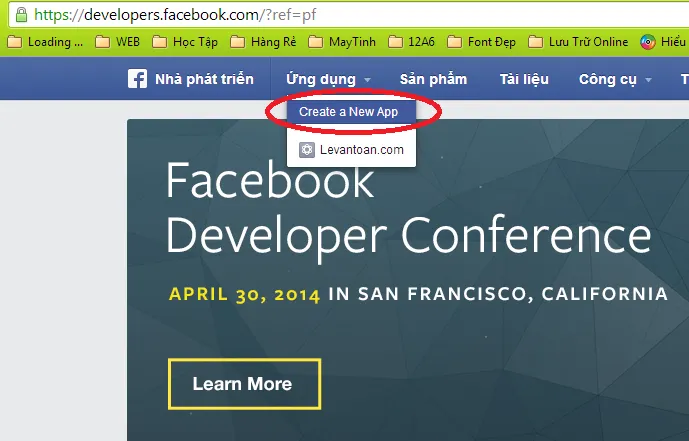Select Create a New App menu entry
Viewport: 689px width, 441px height.
point(351,112)
